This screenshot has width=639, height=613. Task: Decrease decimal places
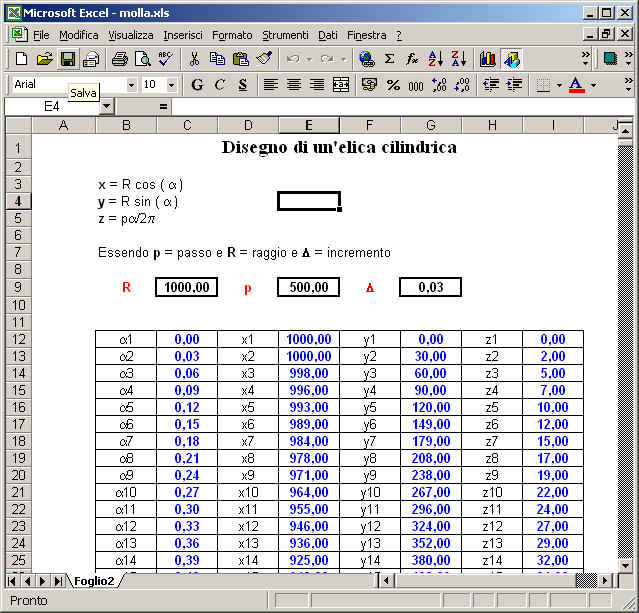pyautogui.click(x=462, y=85)
